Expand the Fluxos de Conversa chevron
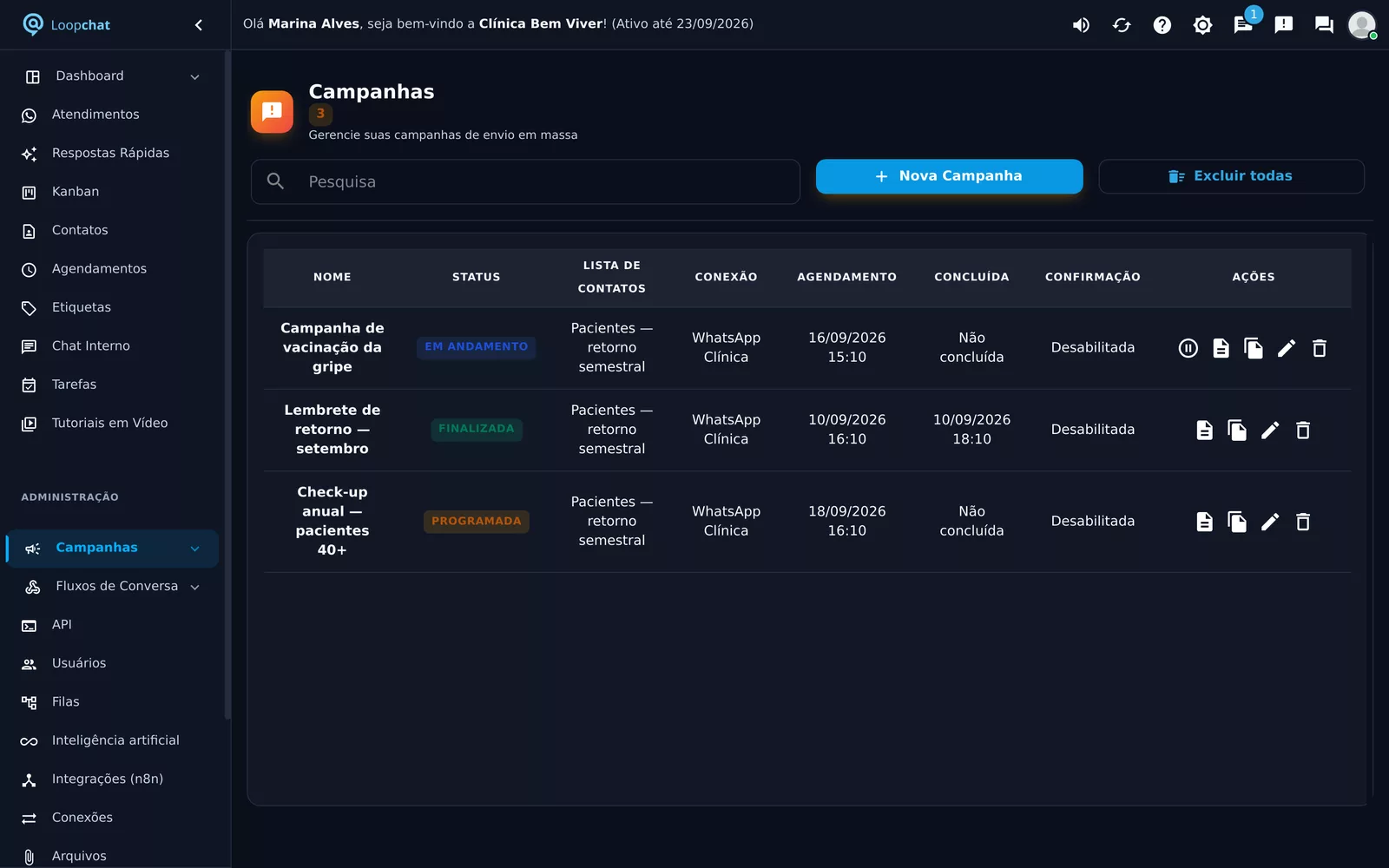1389x868 pixels. pos(194,588)
